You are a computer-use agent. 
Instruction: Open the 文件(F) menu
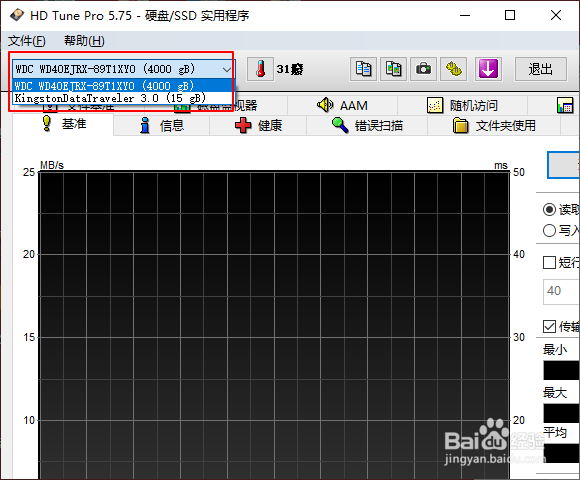pos(27,41)
